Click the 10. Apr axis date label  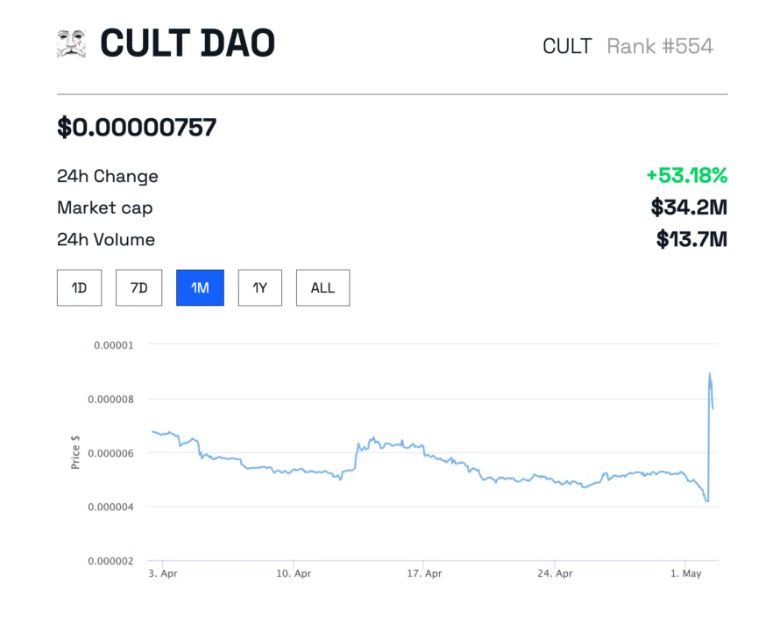[294, 574]
